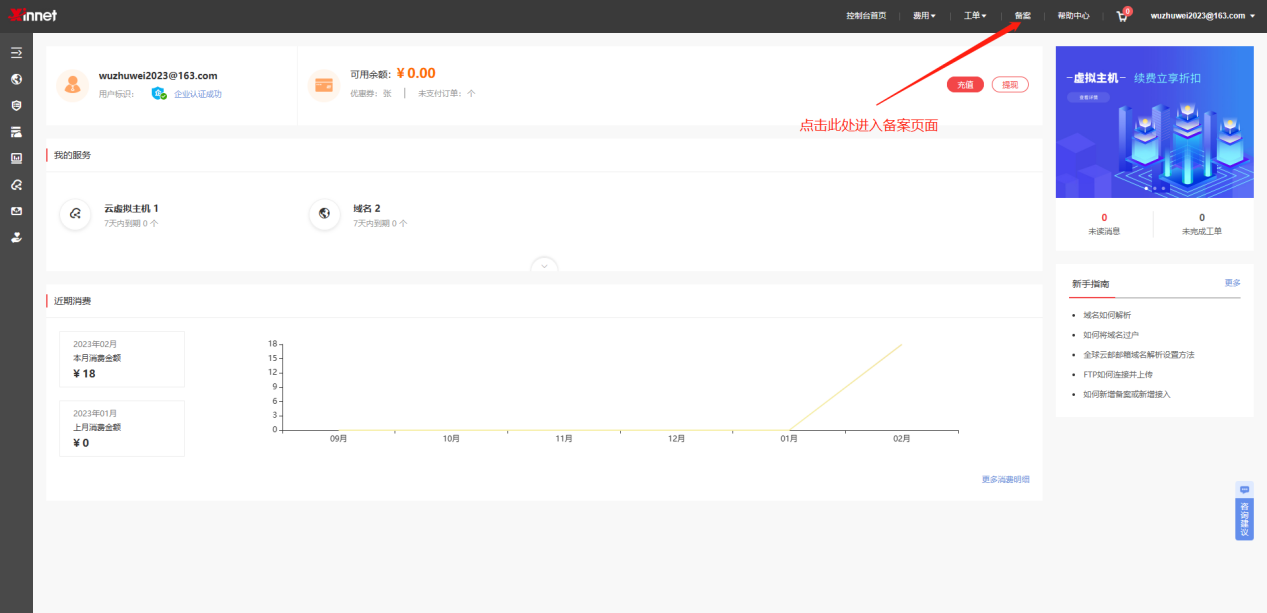Open the shield security icon in sidebar

click(16, 105)
